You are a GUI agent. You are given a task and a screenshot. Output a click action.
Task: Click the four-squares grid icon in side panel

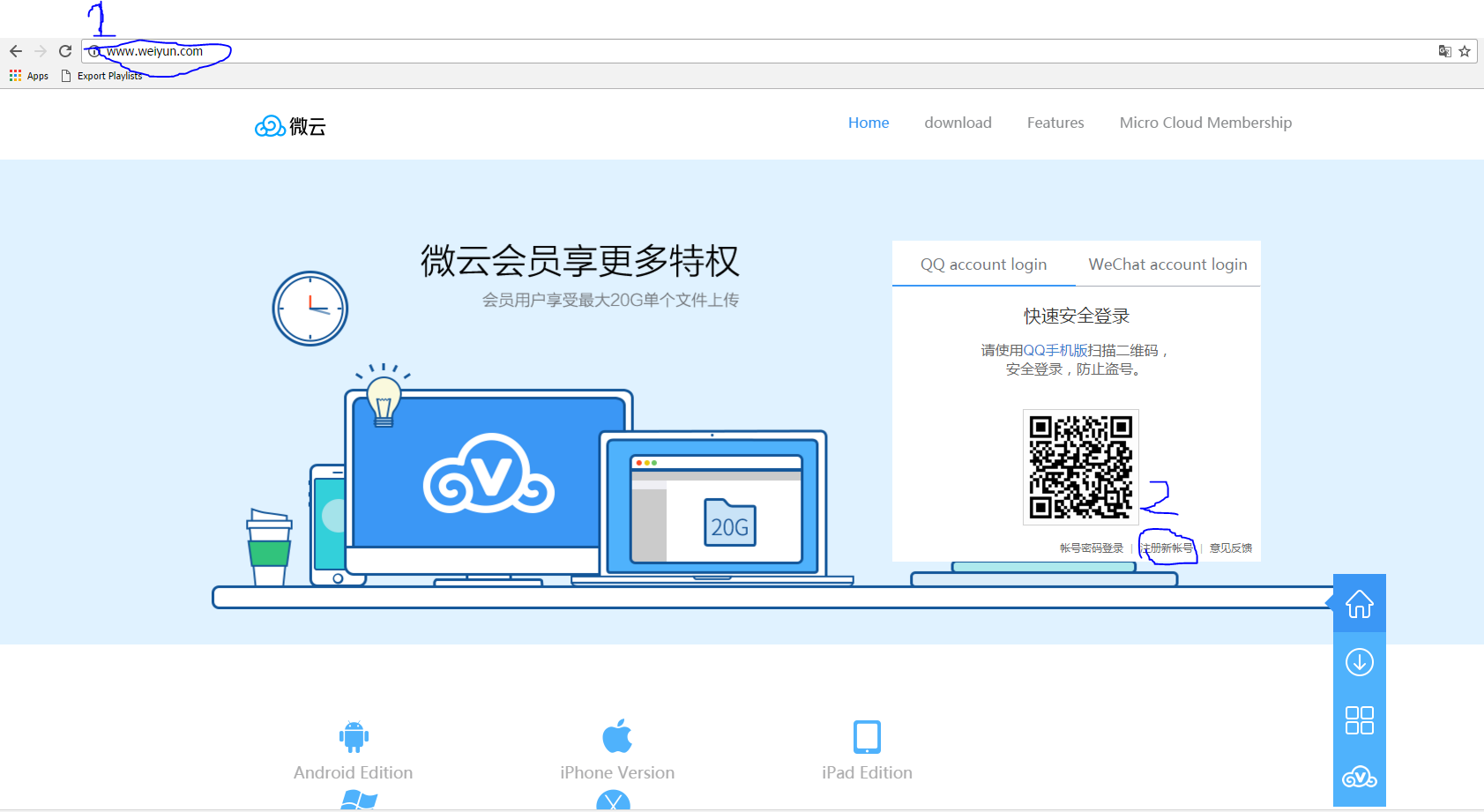point(1360,720)
